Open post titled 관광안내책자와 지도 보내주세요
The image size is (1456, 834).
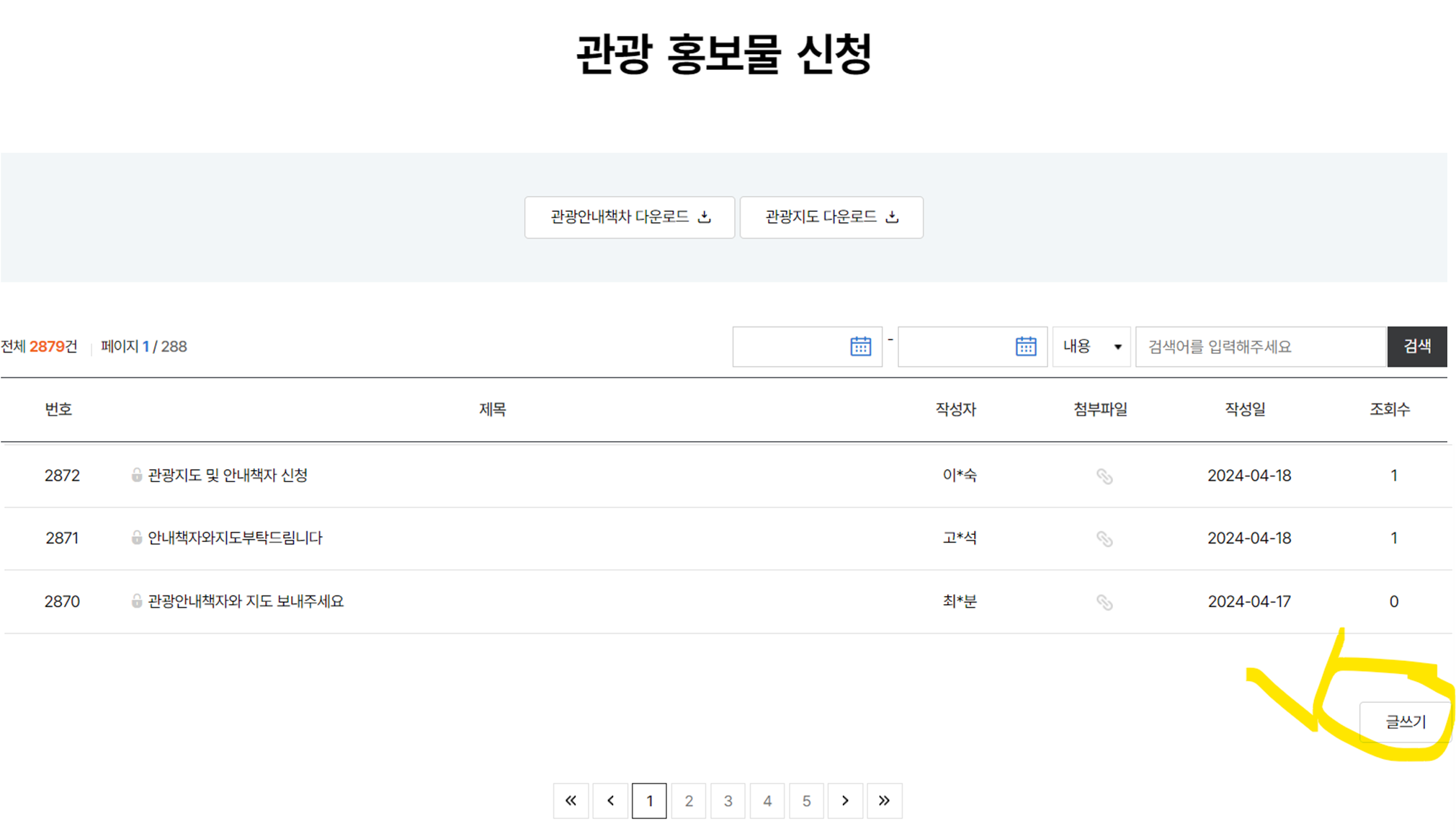pos(245,602)
